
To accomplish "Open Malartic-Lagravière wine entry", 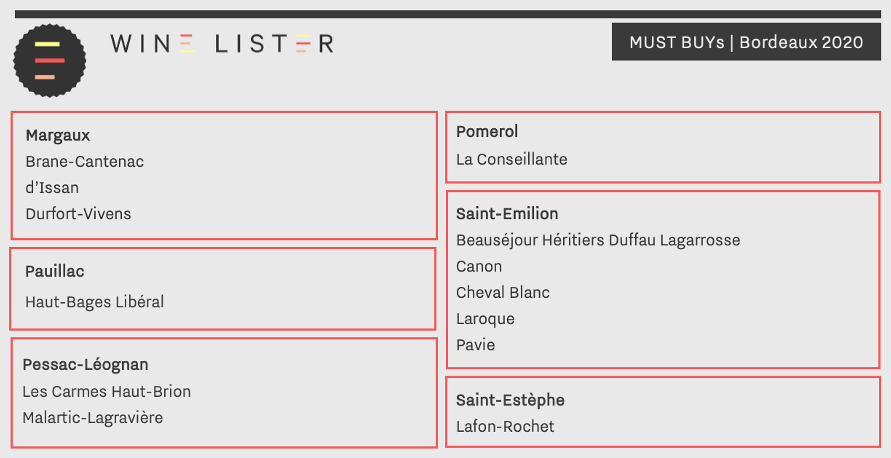I will (93, 418).
